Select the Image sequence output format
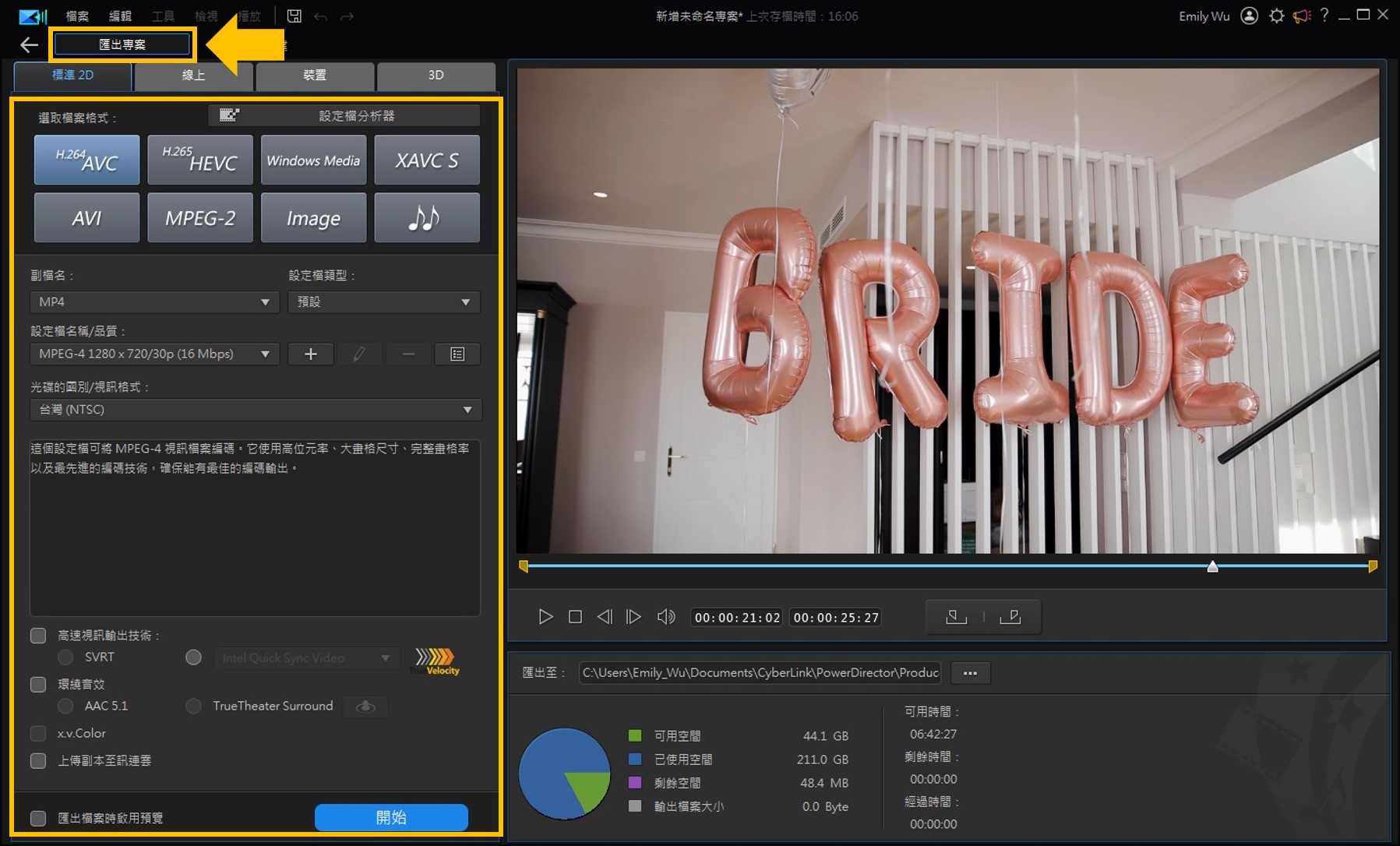The width and height of the screenshot is (1400, 846). 312,217
